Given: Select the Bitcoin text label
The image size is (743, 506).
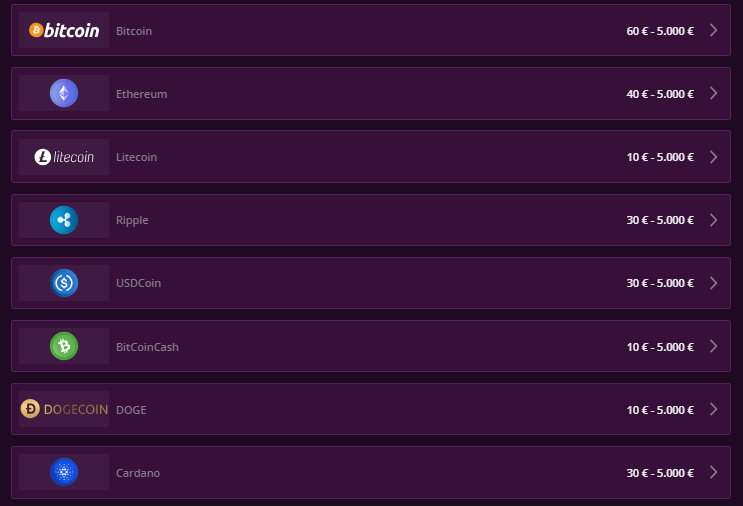Looking at the screenshot, I should pyautogui.click(x=134, y=31).
